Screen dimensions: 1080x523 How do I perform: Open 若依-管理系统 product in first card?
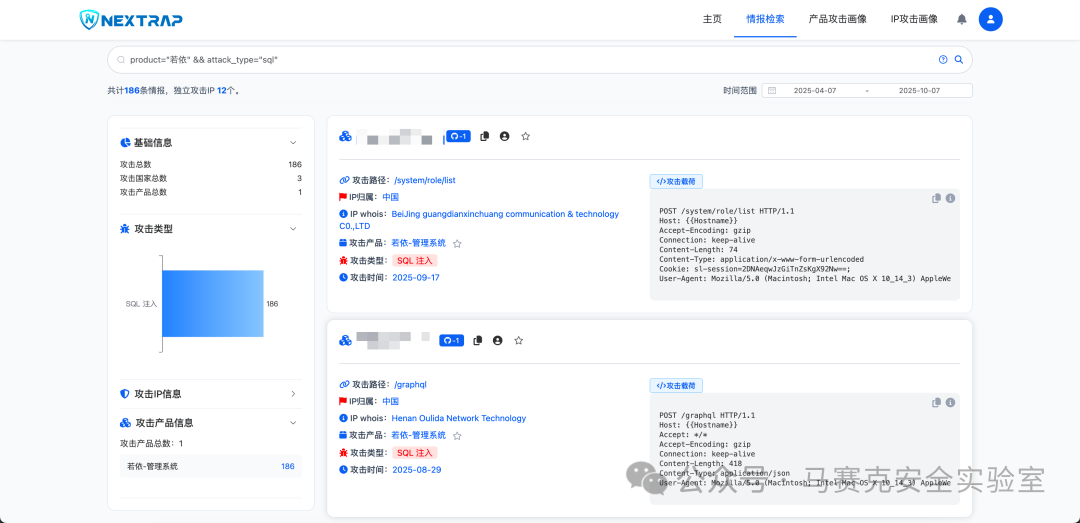[419, 243]
